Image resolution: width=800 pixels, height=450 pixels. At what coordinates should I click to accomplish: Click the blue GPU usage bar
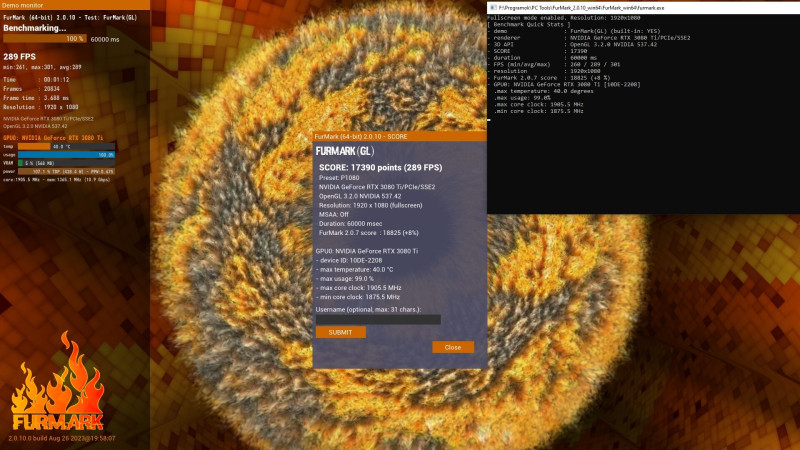point(66,155)
